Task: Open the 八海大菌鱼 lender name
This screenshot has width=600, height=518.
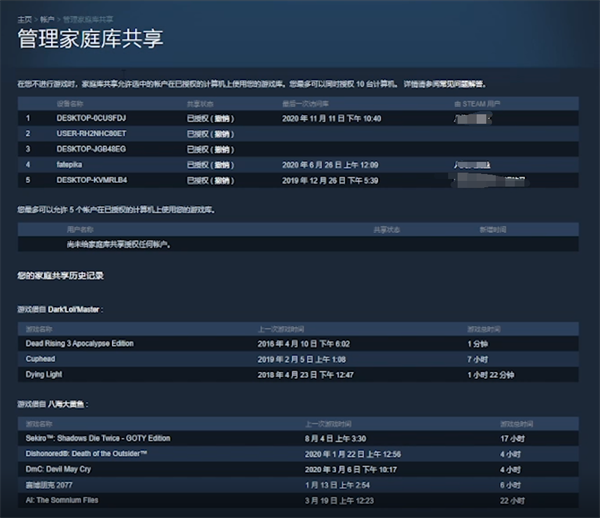Action: [66, 404]
